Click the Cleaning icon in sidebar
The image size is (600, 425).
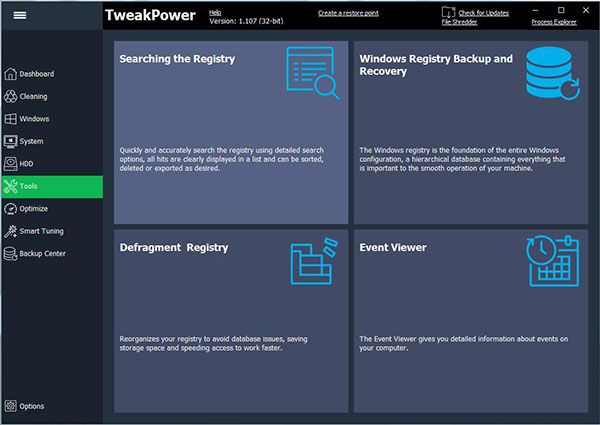coord(11,97)
